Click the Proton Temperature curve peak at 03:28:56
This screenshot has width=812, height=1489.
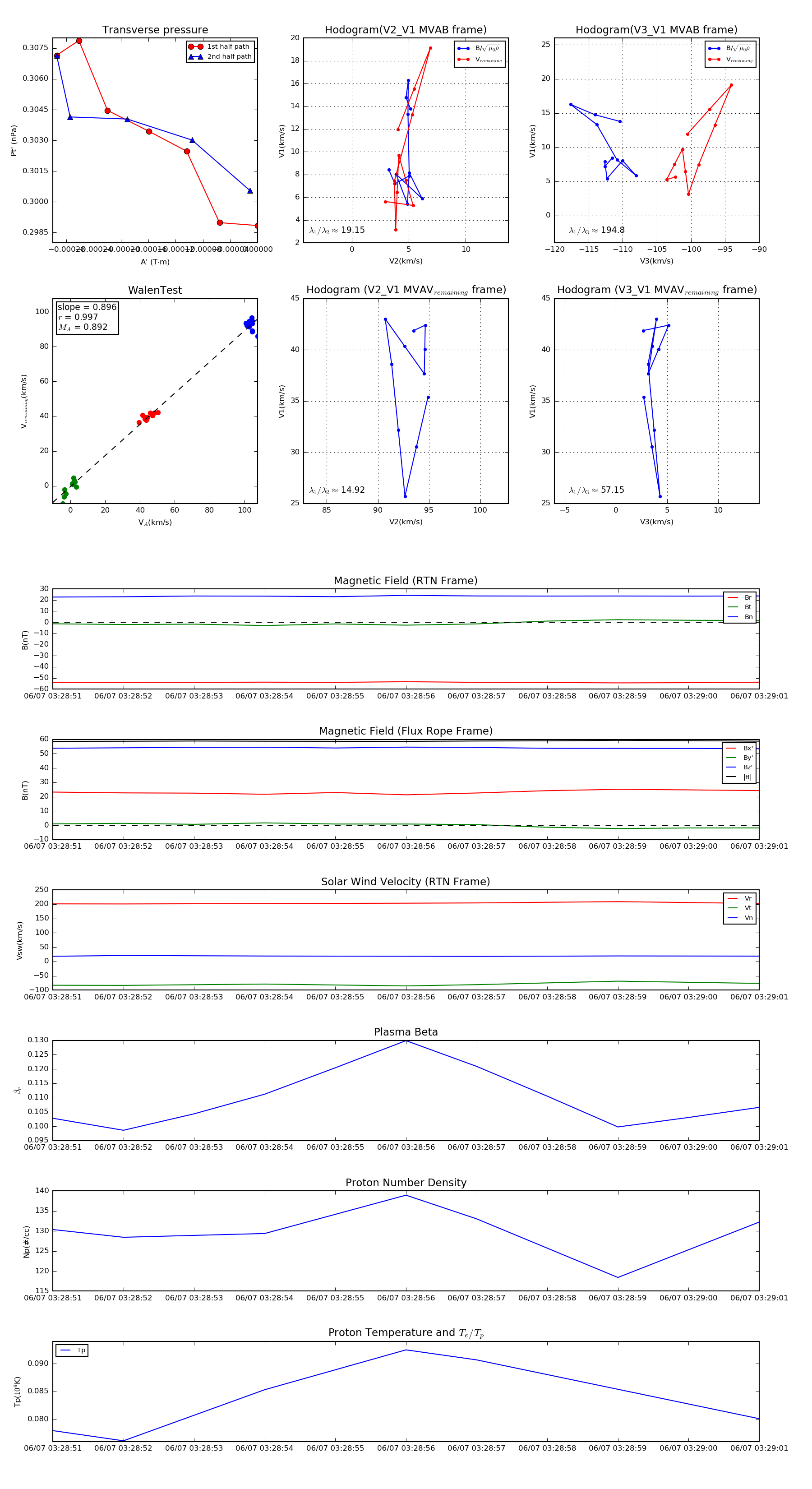pos(406,1350)
